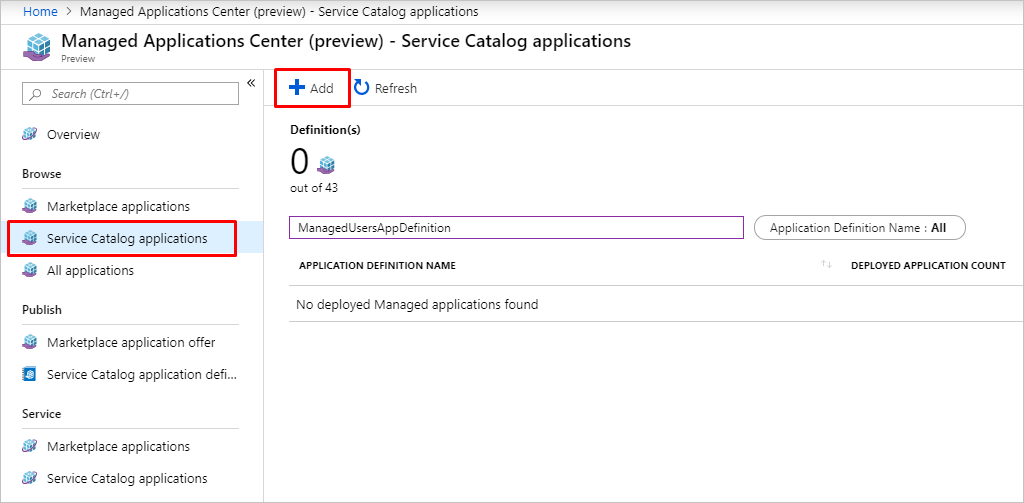Image resolution: width=1024 pixels, height=503 pixels.
Task: Open Service Catalog application definitions item
Action: (x=142, y=374)
